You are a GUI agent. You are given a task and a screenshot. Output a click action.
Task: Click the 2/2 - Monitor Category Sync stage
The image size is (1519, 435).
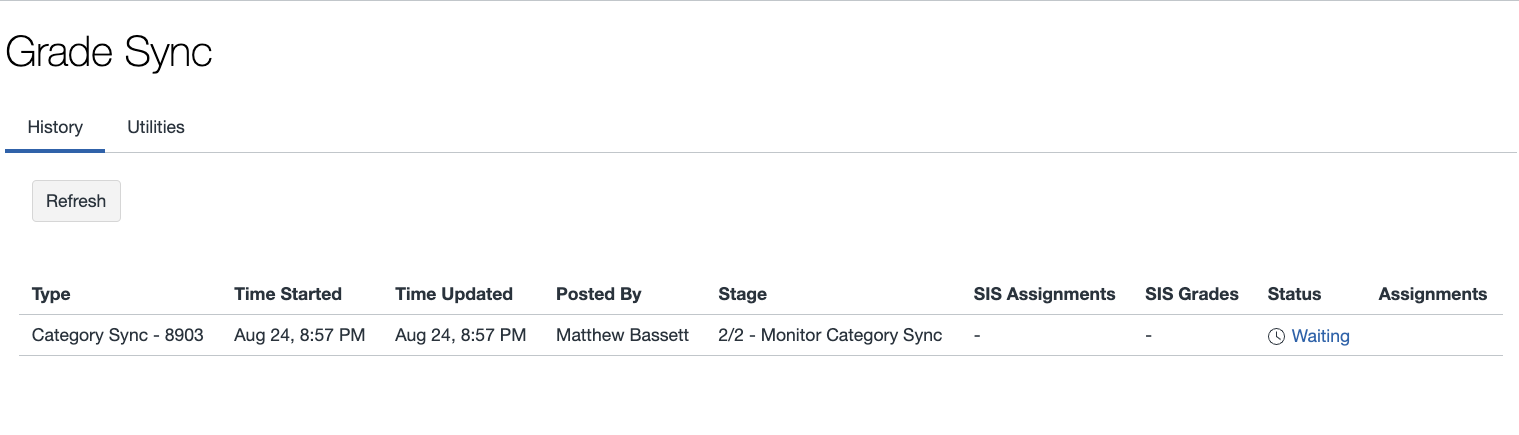pos(830,335)
